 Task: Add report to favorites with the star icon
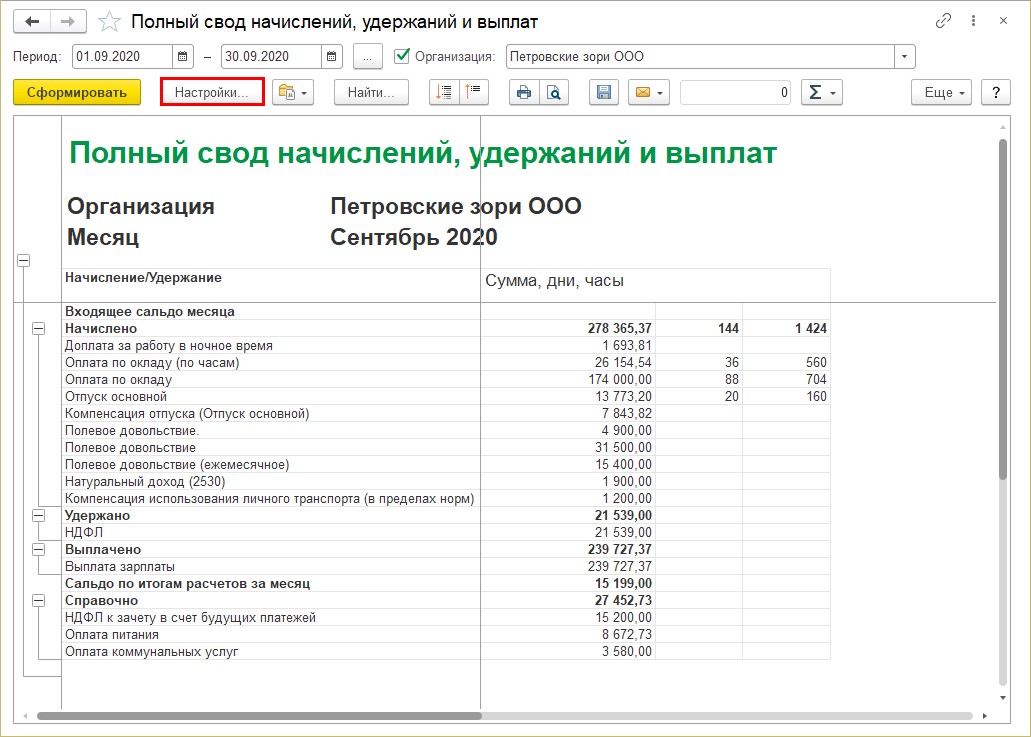[x=109, y=22]
